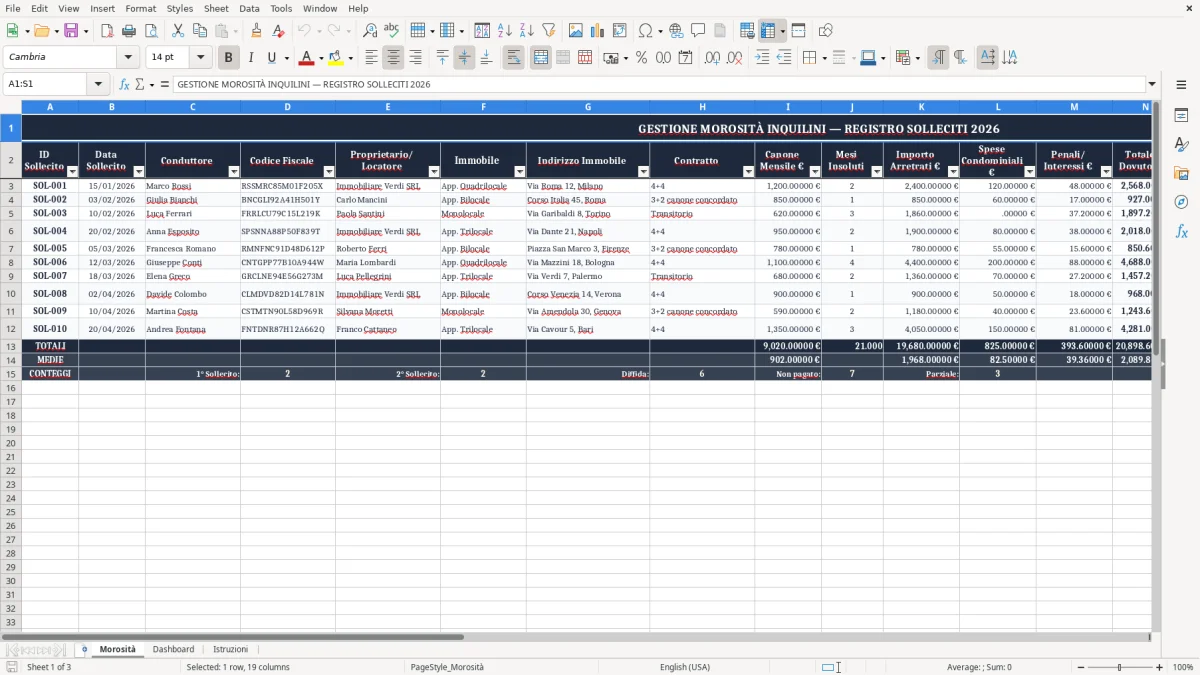Clone formatting with the paintbrush icon
Screen dimensions: 1200x675
click(x=256, y=31)
